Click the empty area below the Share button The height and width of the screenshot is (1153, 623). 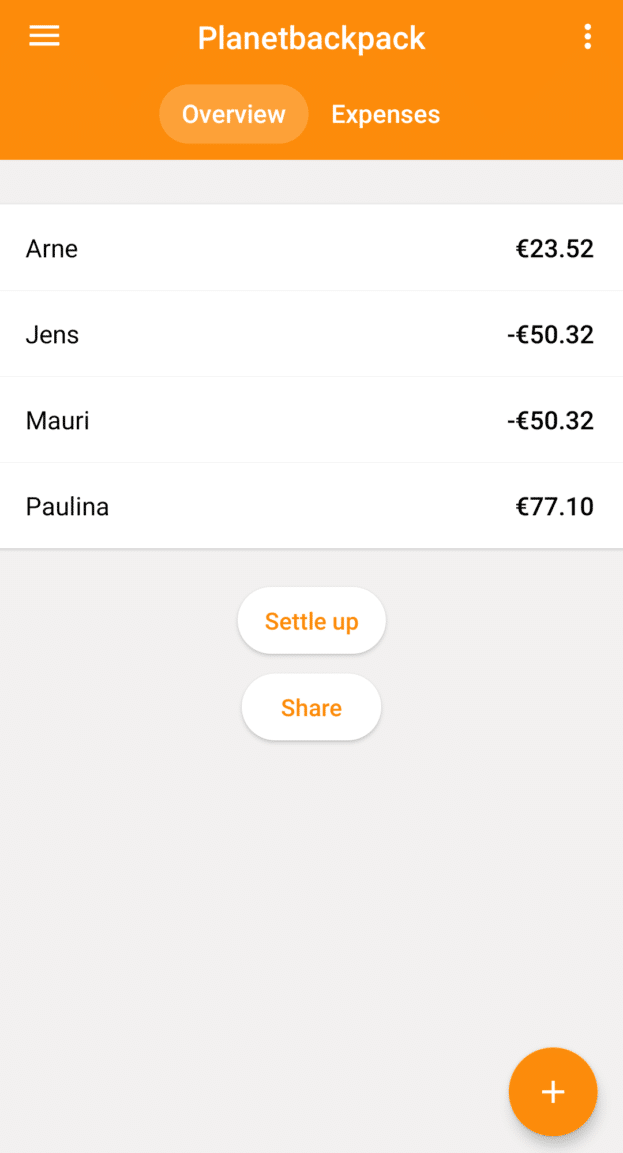coord(311,900)
